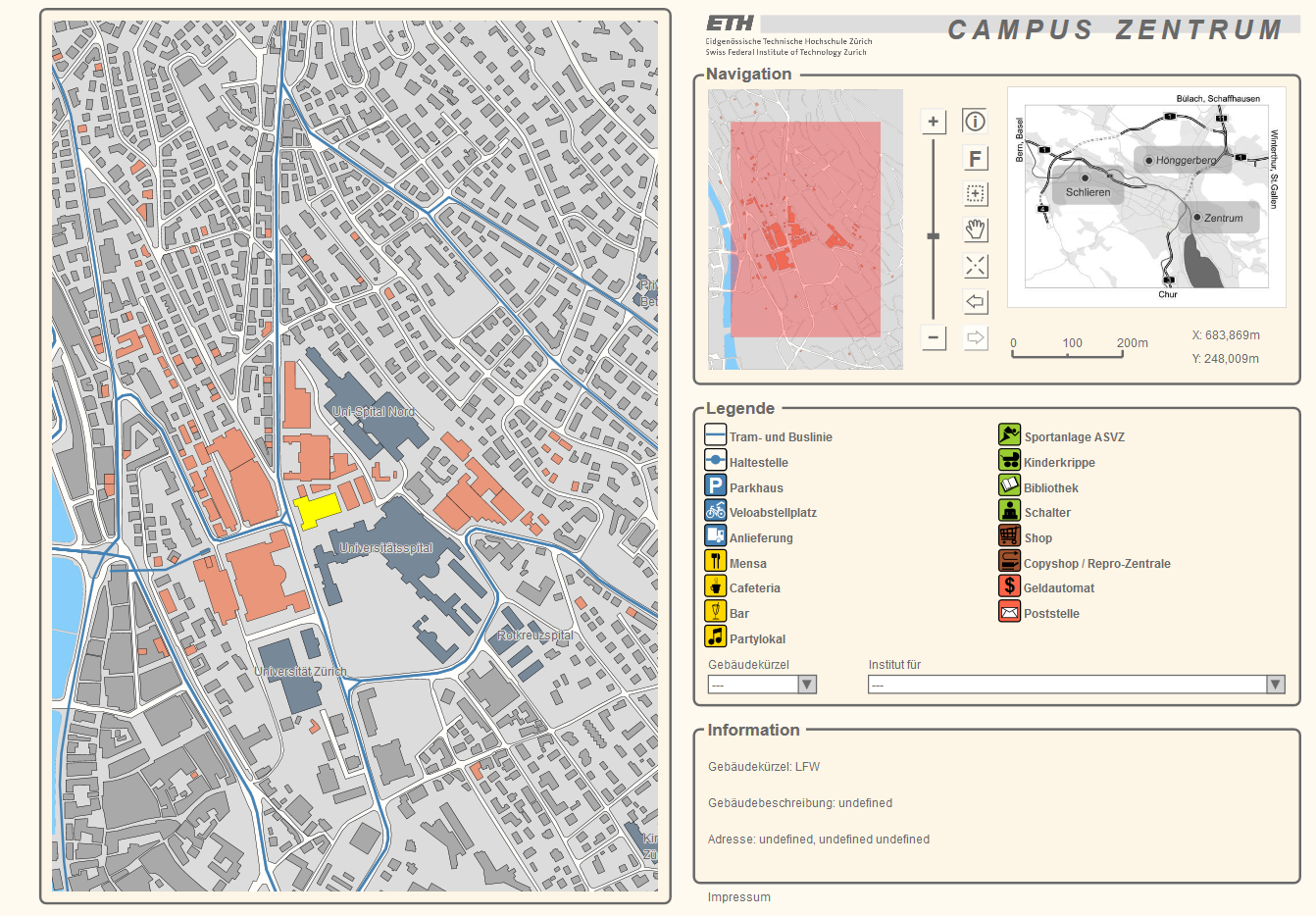Screen dimensions: 1316x916
Task: Click the zoom slider handle
Action: [933, 236]
